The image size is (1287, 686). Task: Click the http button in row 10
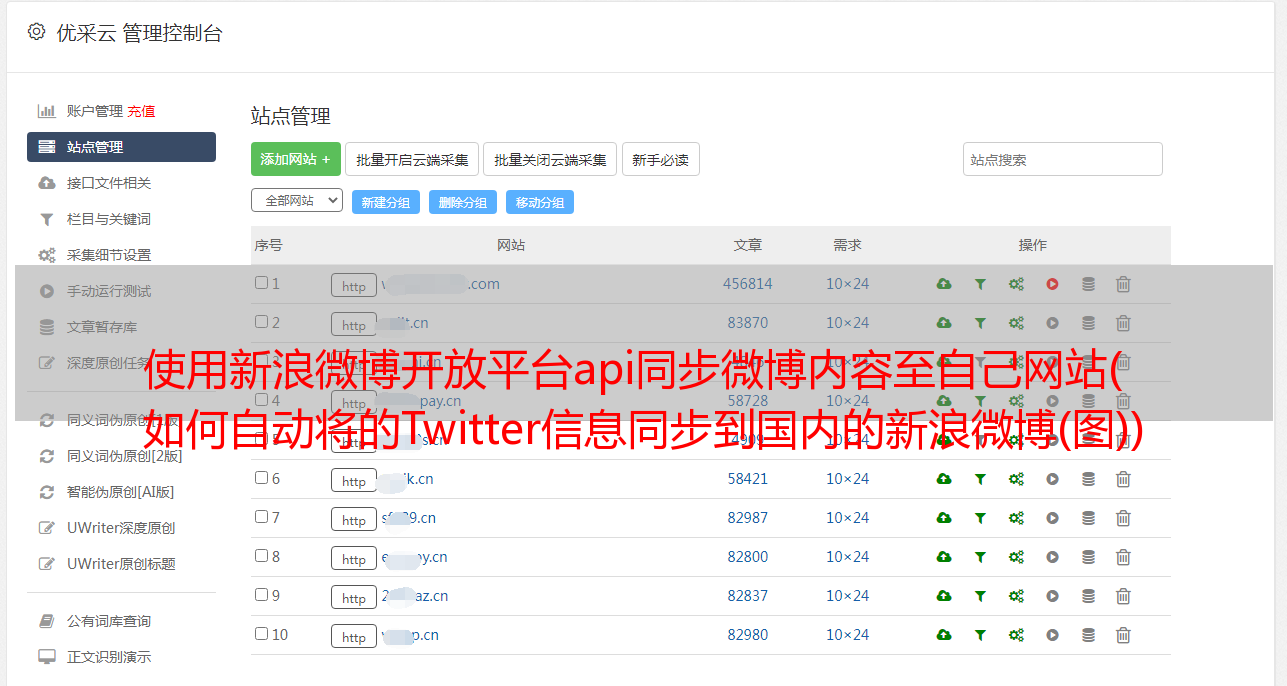point(354,637)
